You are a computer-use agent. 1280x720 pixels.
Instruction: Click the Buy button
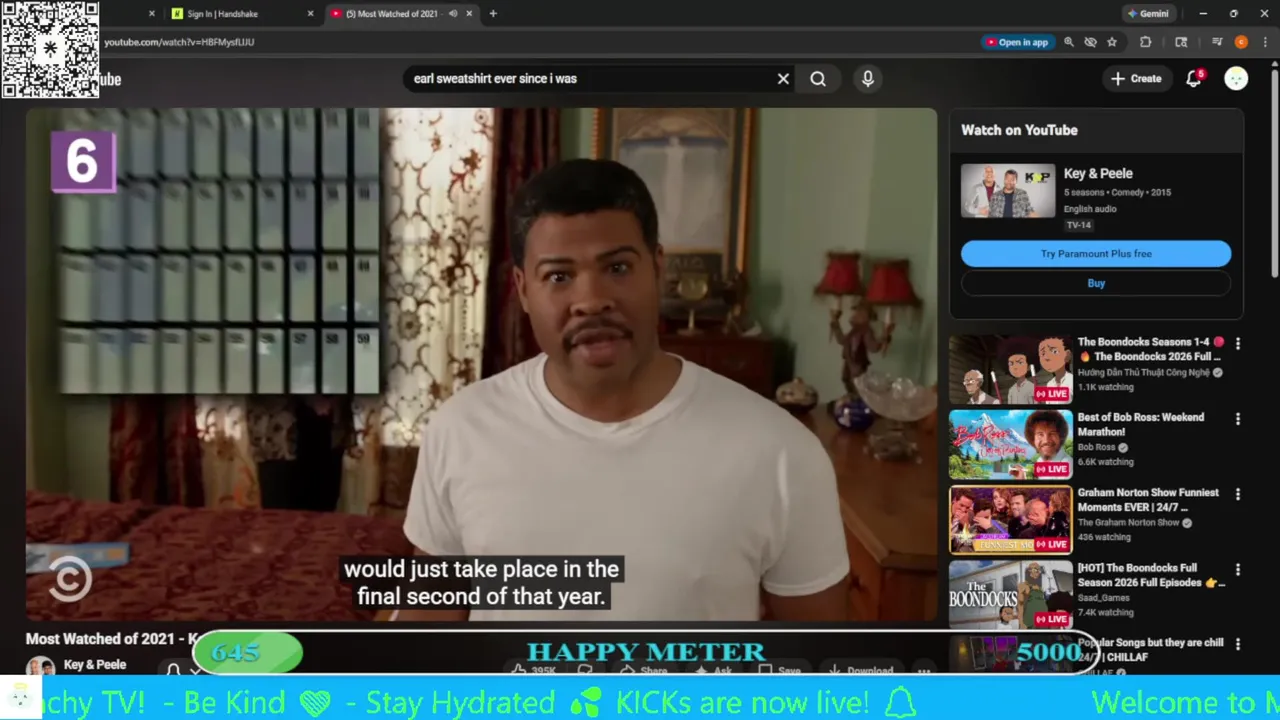(1096, 284)
